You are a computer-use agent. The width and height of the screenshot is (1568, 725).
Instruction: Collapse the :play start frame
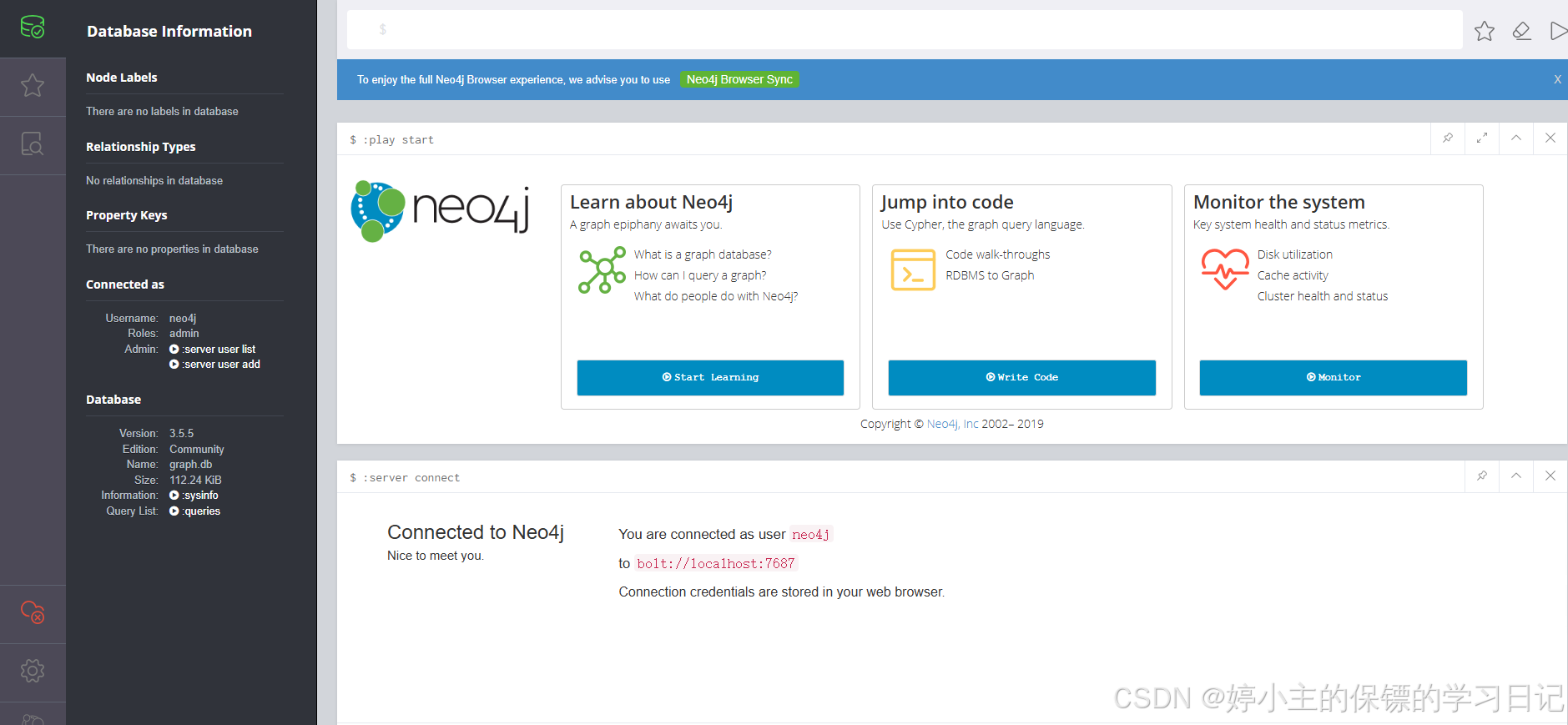point(1516,138)
